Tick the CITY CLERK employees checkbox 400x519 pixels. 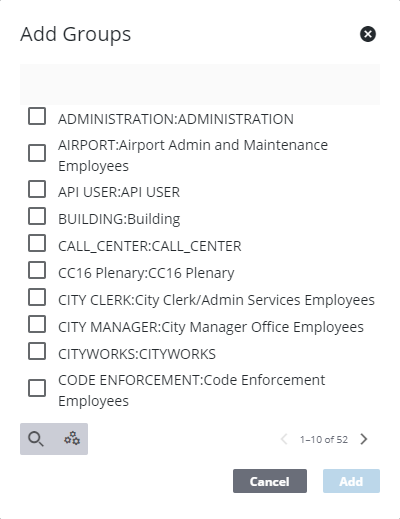coord(37,297)
